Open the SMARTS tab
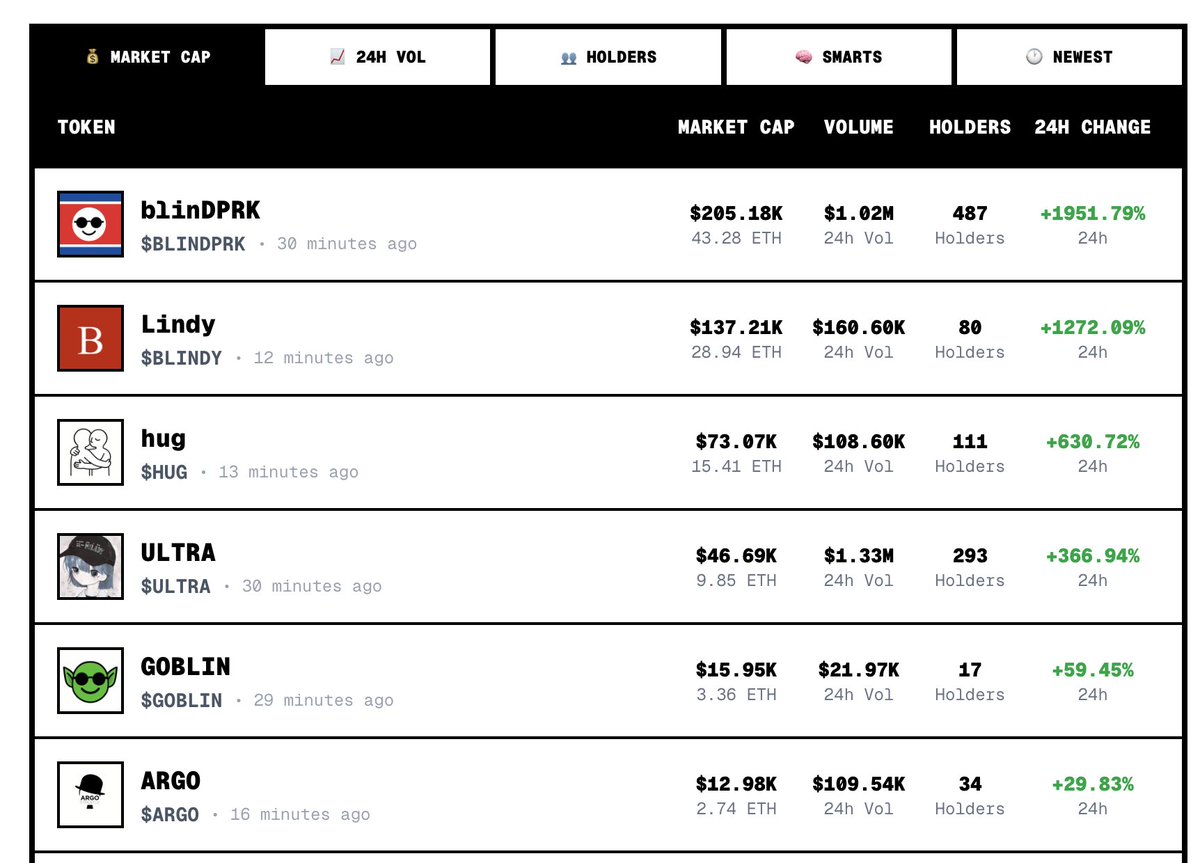1200x863 pixels. coord(839,57)
